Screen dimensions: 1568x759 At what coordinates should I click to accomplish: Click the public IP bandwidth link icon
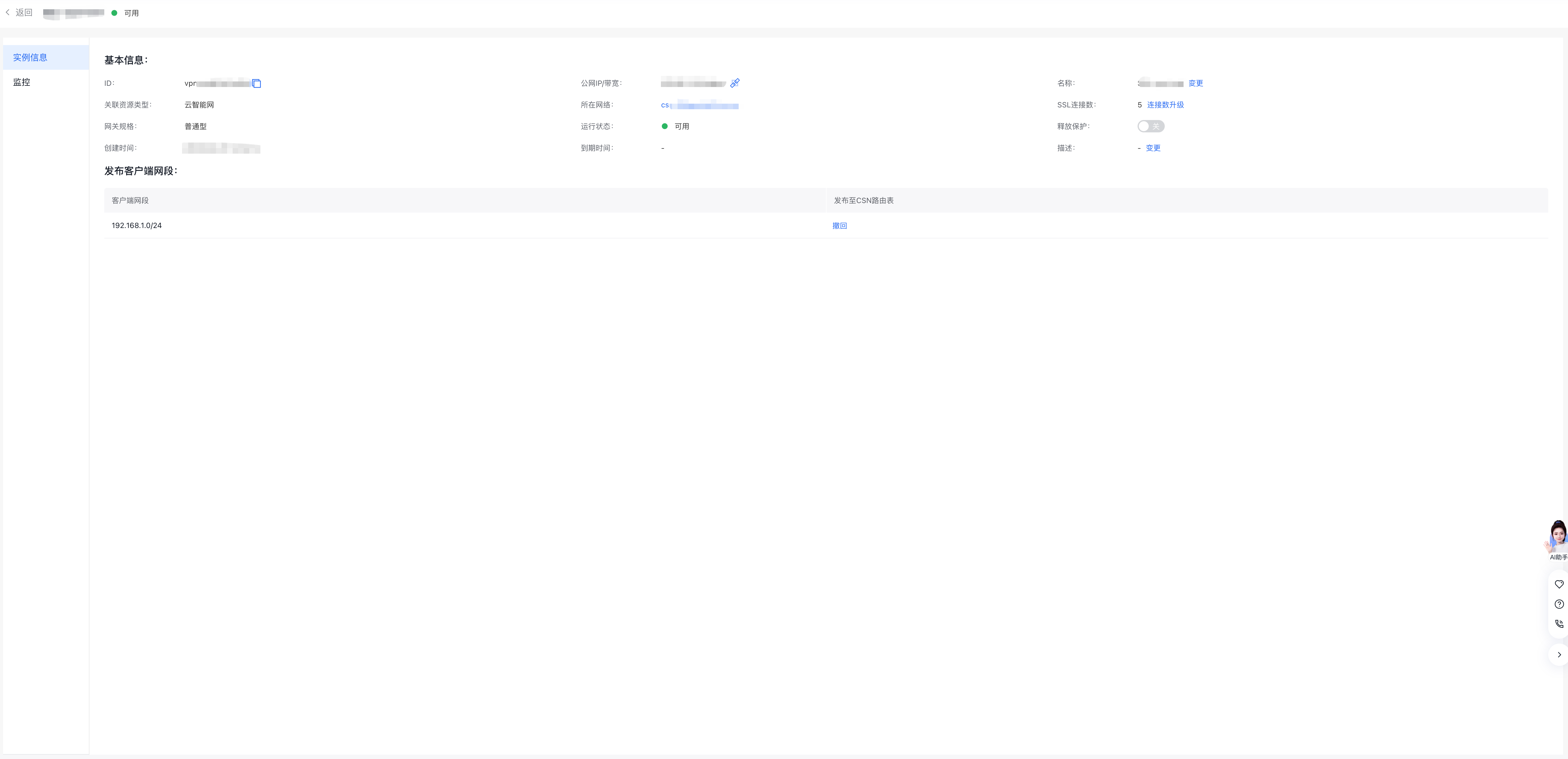pyautogui.click(x=735, y=83)
